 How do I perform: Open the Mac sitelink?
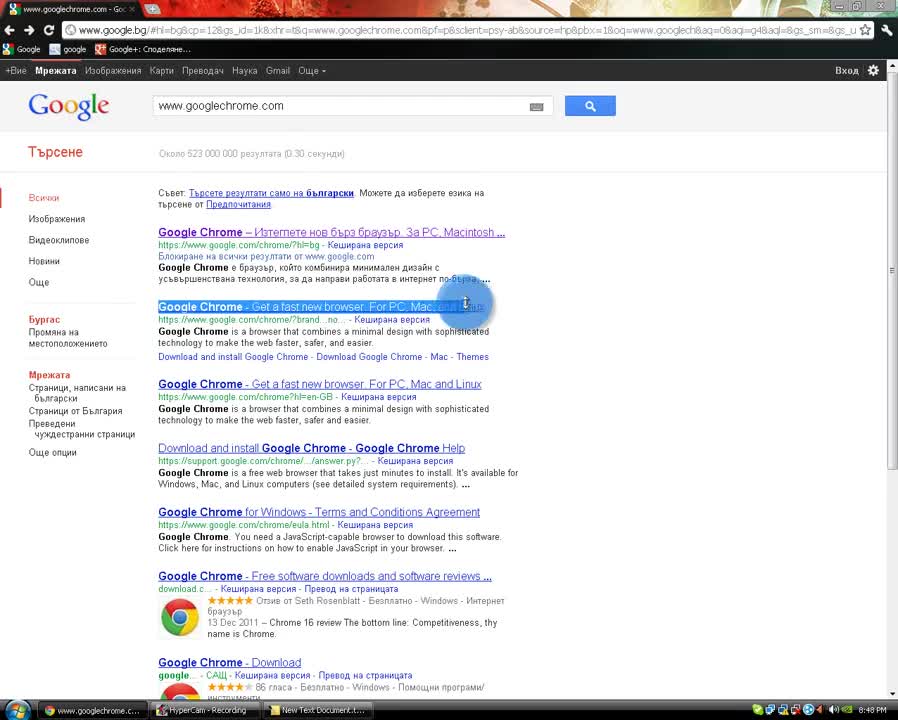point(439,357)
